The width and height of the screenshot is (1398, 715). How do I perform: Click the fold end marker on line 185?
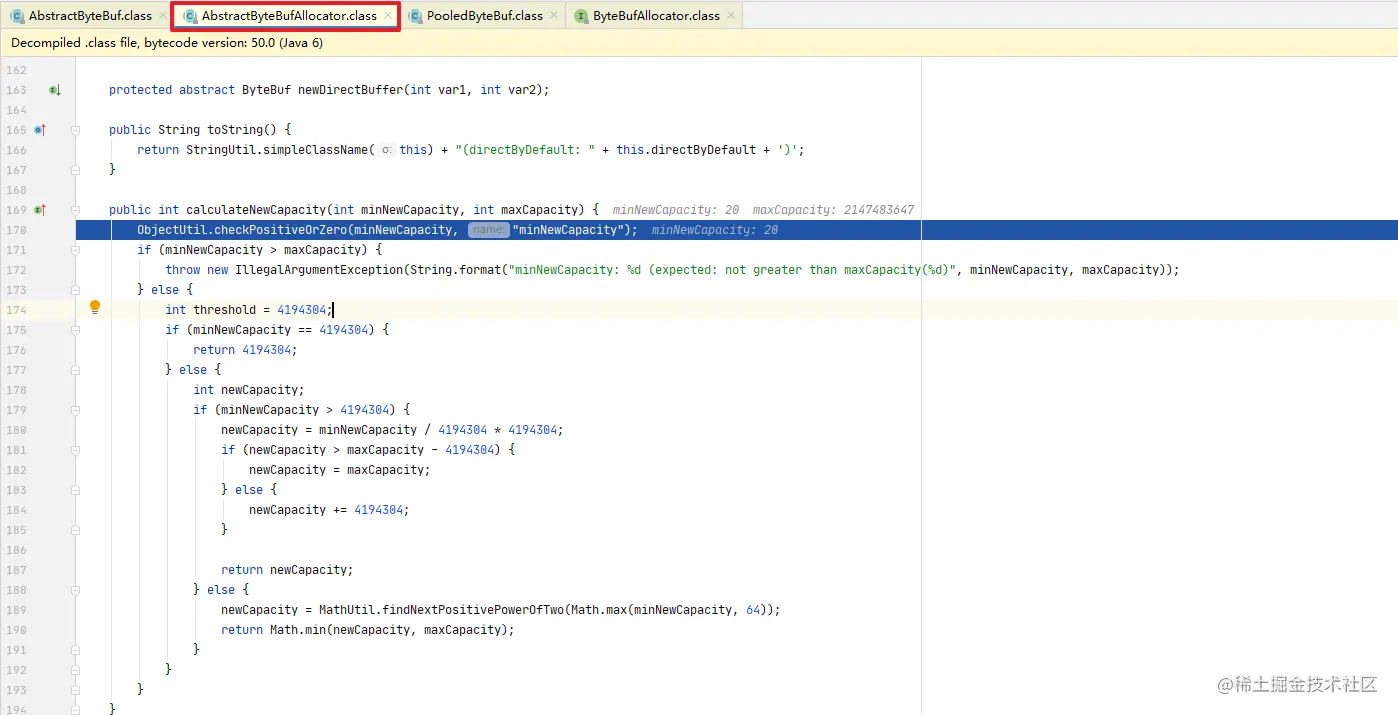point(76,530)
